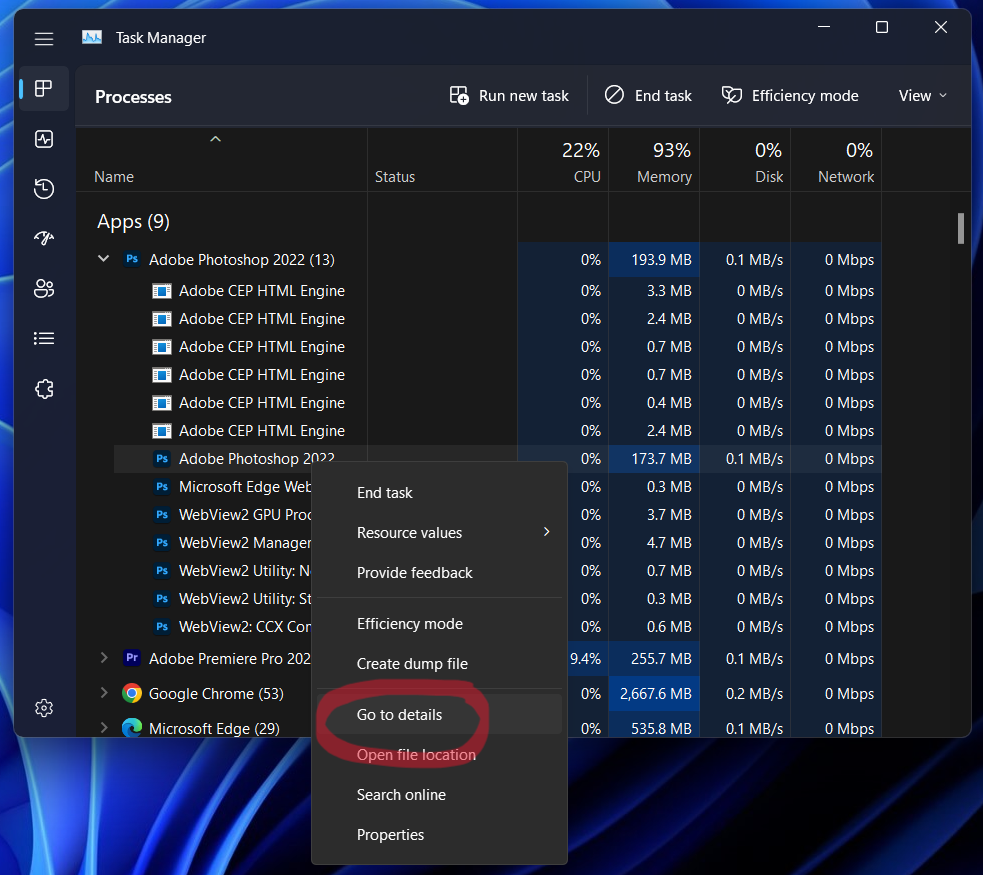Screen dimensions: 983x875
Task: Open the Details sidebar list icon
Action: click(x=44, y=338)
